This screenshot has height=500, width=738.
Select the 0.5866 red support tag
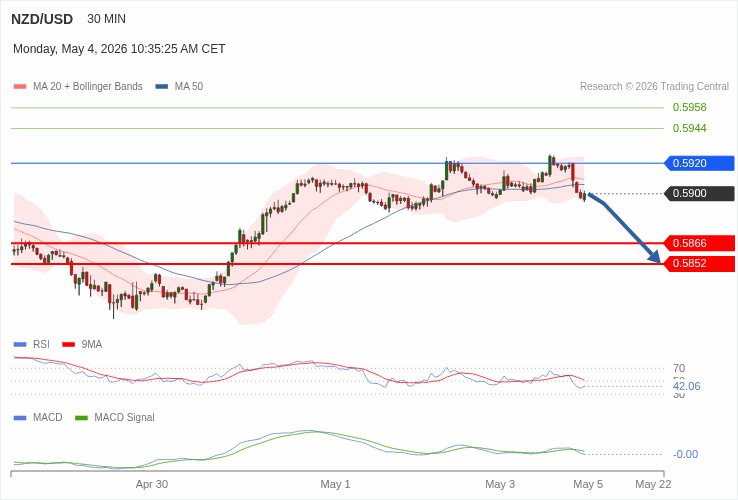pyautogui.click(x=699, y=243)
